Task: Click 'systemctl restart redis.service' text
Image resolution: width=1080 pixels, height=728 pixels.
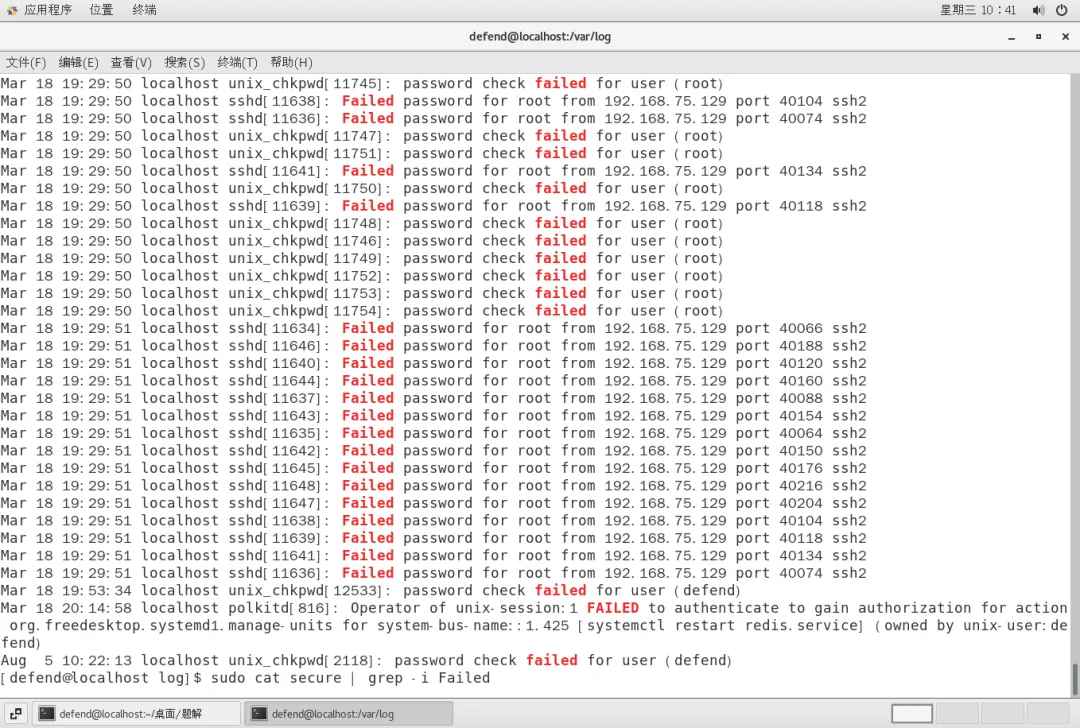Action: (x=720, y=625)
